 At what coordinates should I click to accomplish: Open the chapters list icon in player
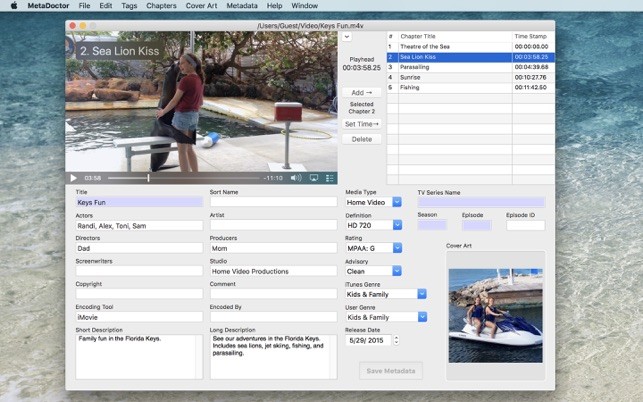pos(329,178)
